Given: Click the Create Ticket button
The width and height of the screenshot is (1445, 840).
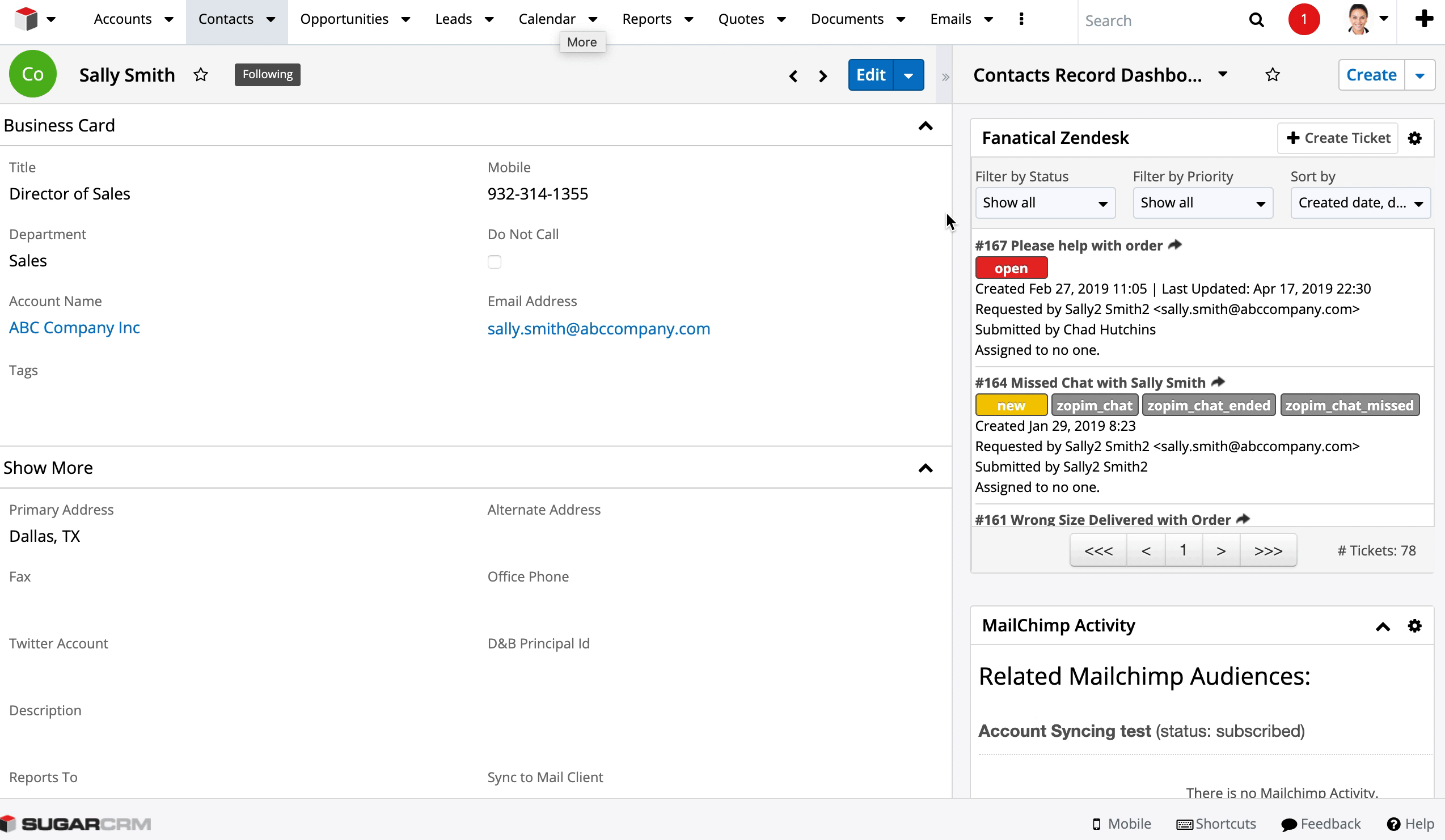Looking at the screenshot, I should point(1337,138).
